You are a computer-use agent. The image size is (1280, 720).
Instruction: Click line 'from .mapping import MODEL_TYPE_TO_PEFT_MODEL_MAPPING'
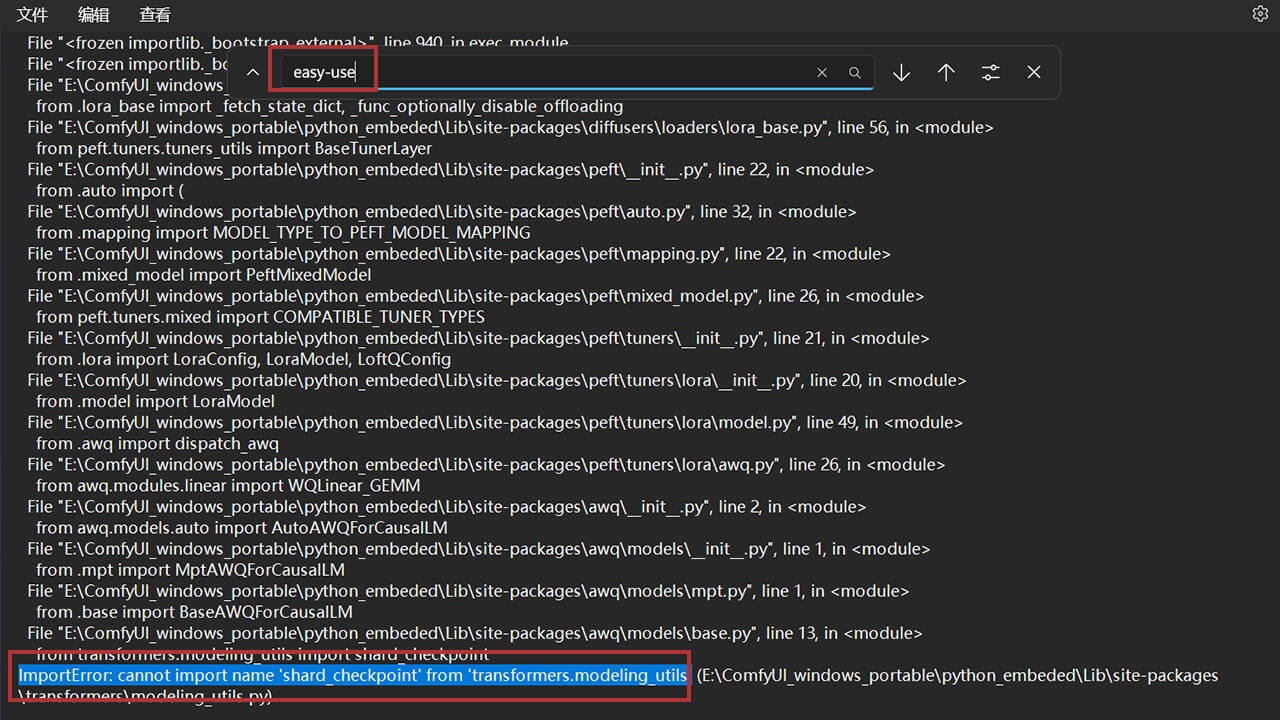[x=283, y=232]
